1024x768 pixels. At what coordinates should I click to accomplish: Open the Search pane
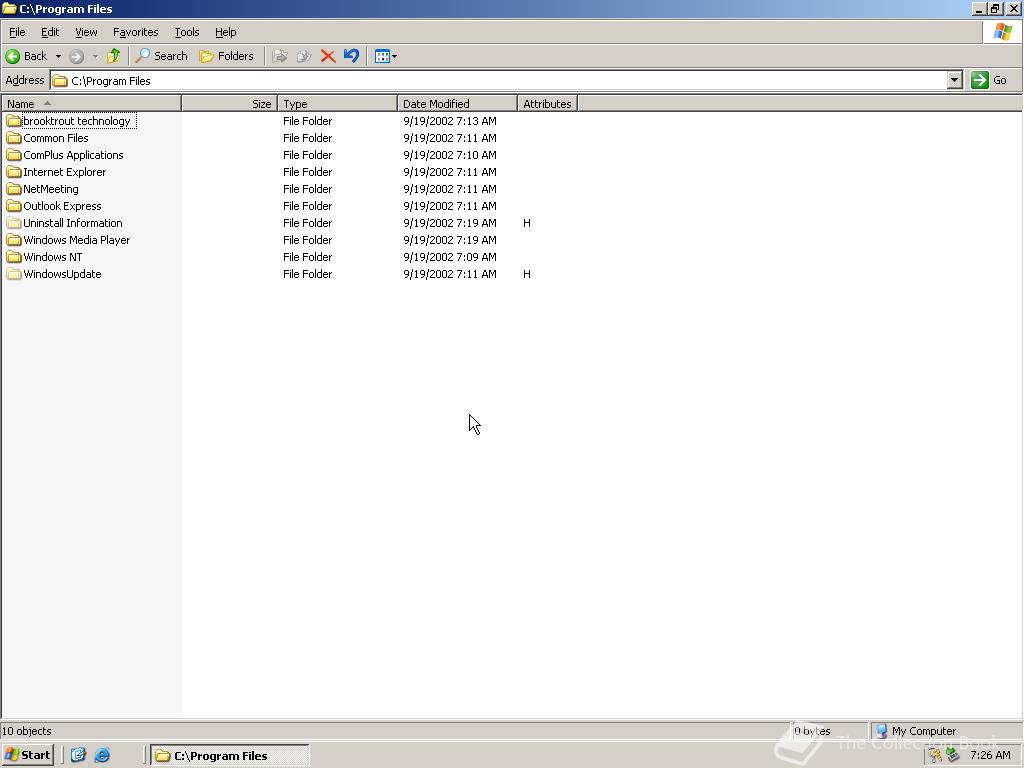tap(161, 56)
